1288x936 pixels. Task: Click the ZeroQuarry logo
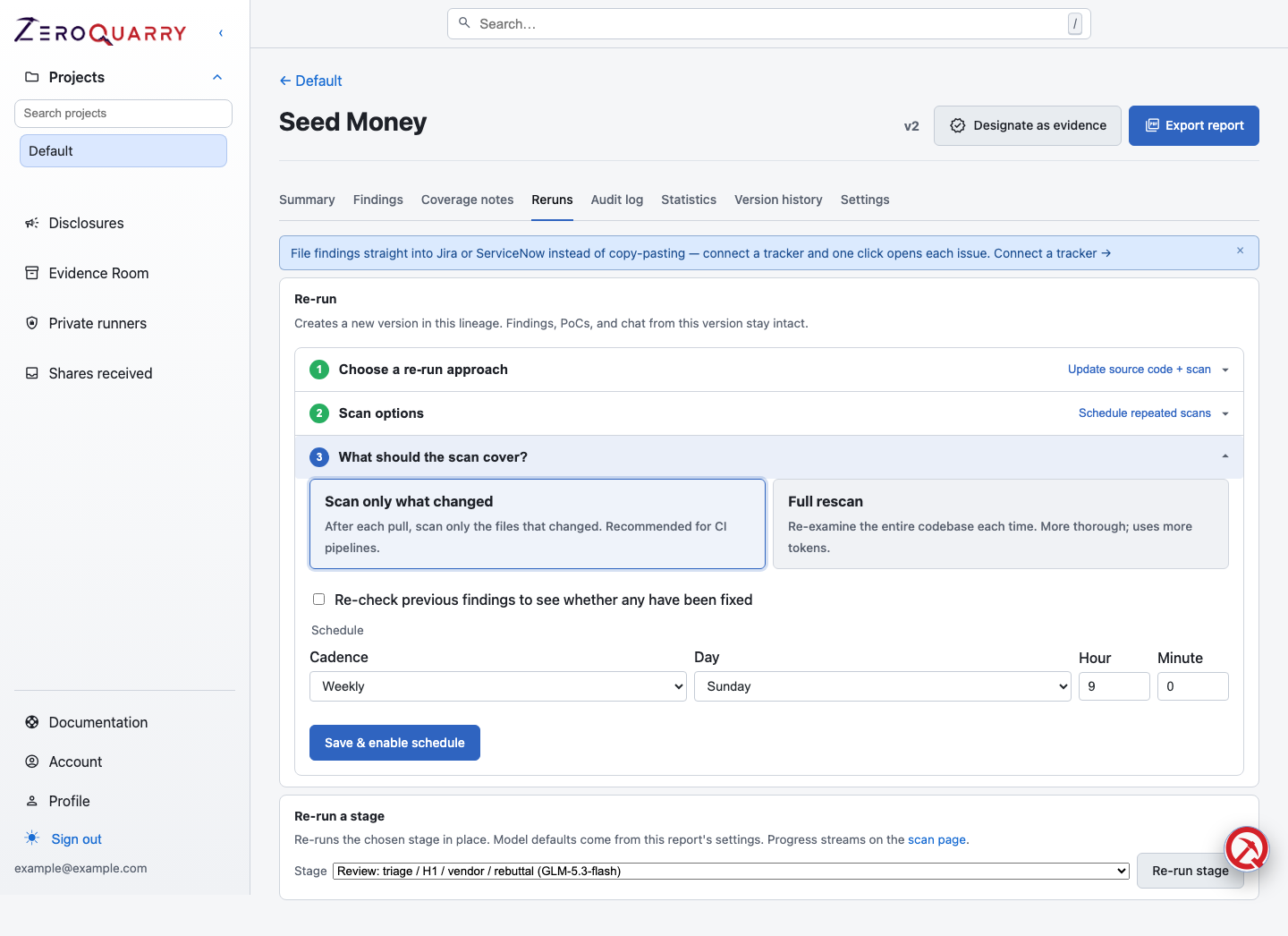[100, 32]
